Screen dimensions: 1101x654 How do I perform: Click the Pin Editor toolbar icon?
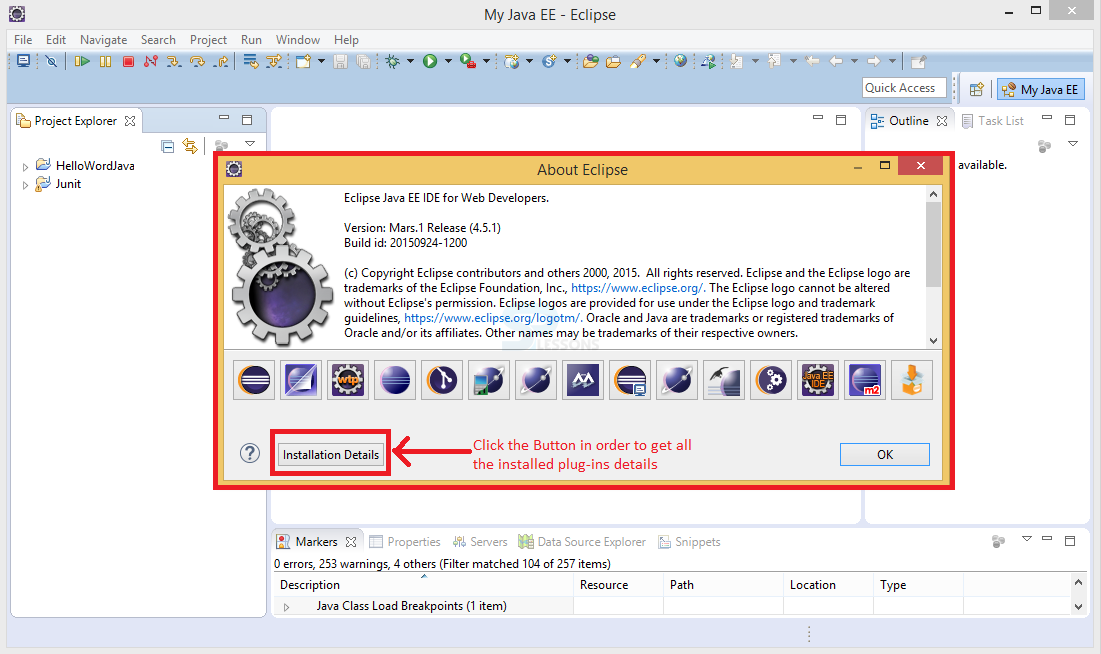tap(918, 61)
